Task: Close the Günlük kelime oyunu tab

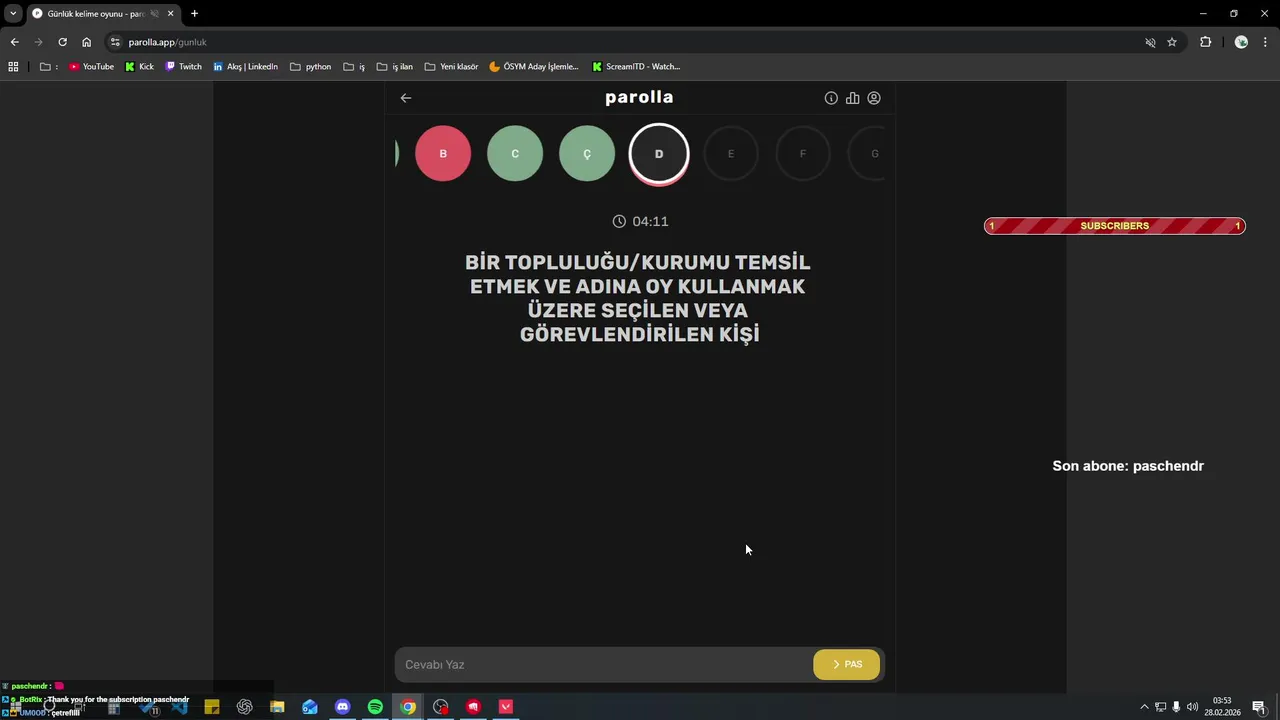Action: [171, 14]
